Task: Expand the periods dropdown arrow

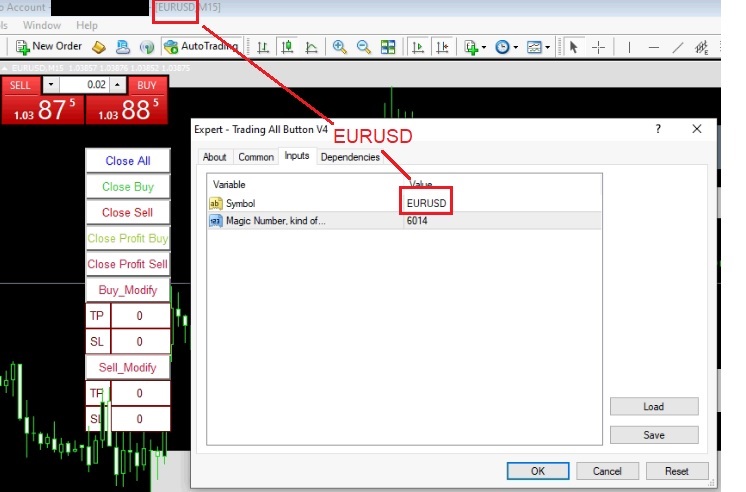Action: 515,47
